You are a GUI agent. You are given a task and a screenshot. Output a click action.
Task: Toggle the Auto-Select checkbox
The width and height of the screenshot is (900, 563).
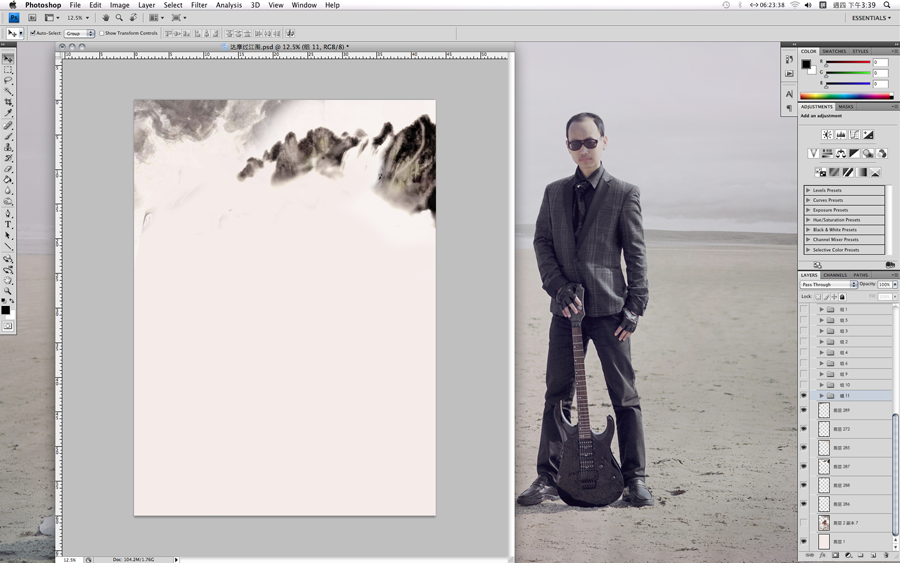(33, 33)
